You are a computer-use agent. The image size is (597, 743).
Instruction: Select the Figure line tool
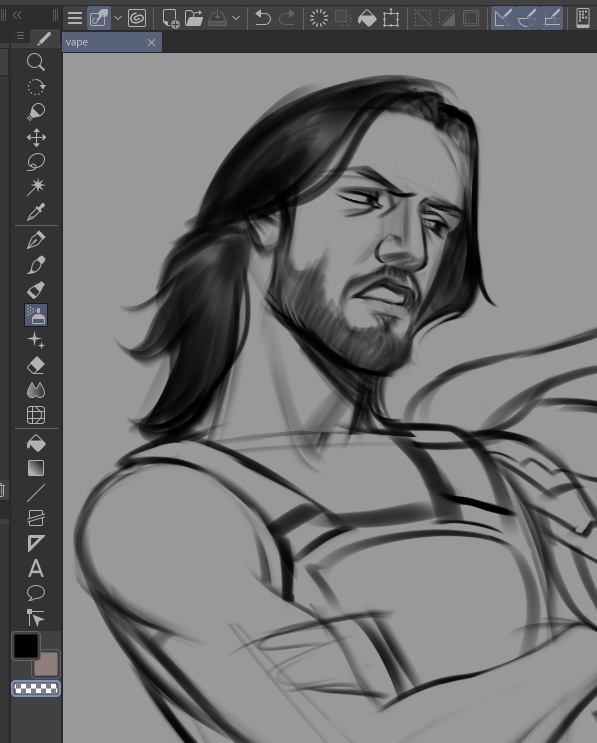(36, 493)
